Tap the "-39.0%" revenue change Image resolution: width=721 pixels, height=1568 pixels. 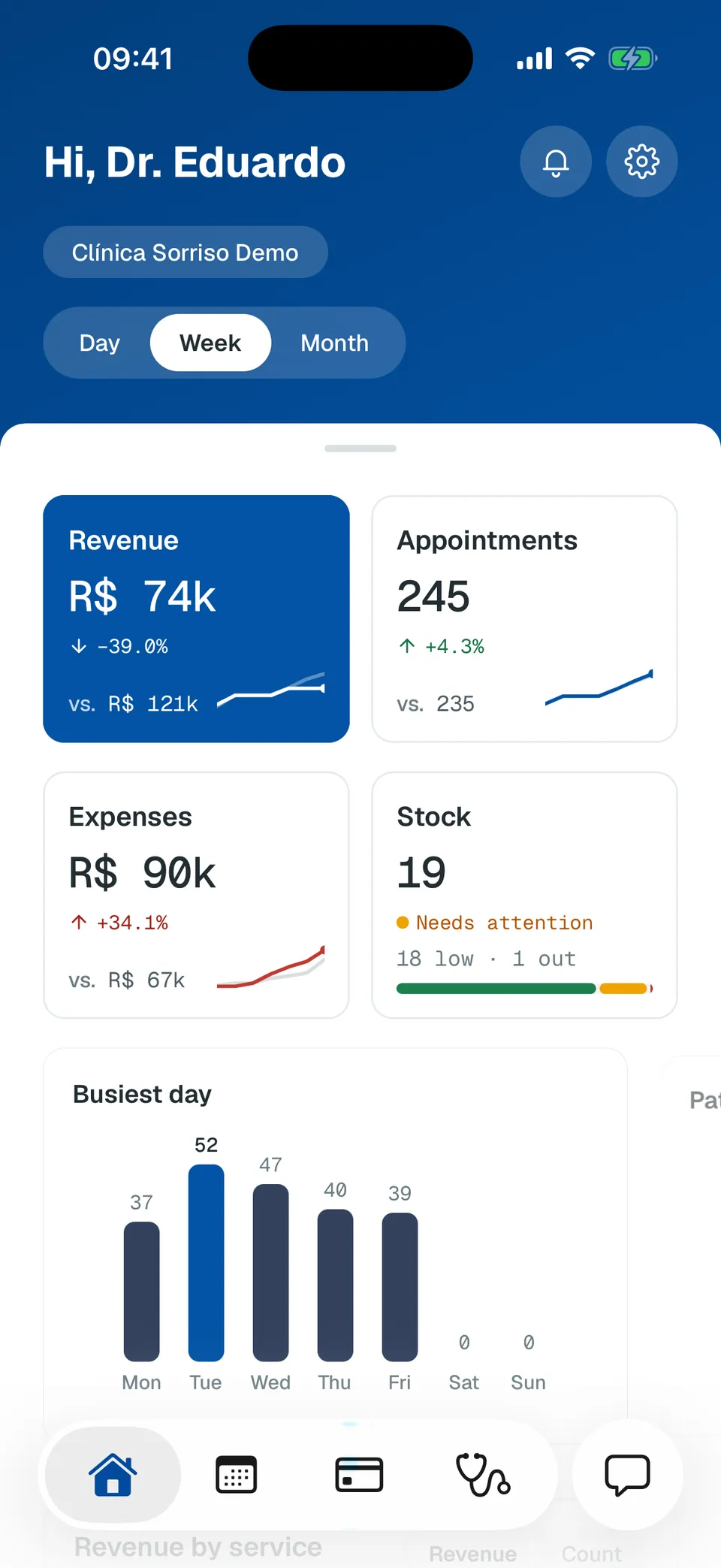tap(133, 646)
